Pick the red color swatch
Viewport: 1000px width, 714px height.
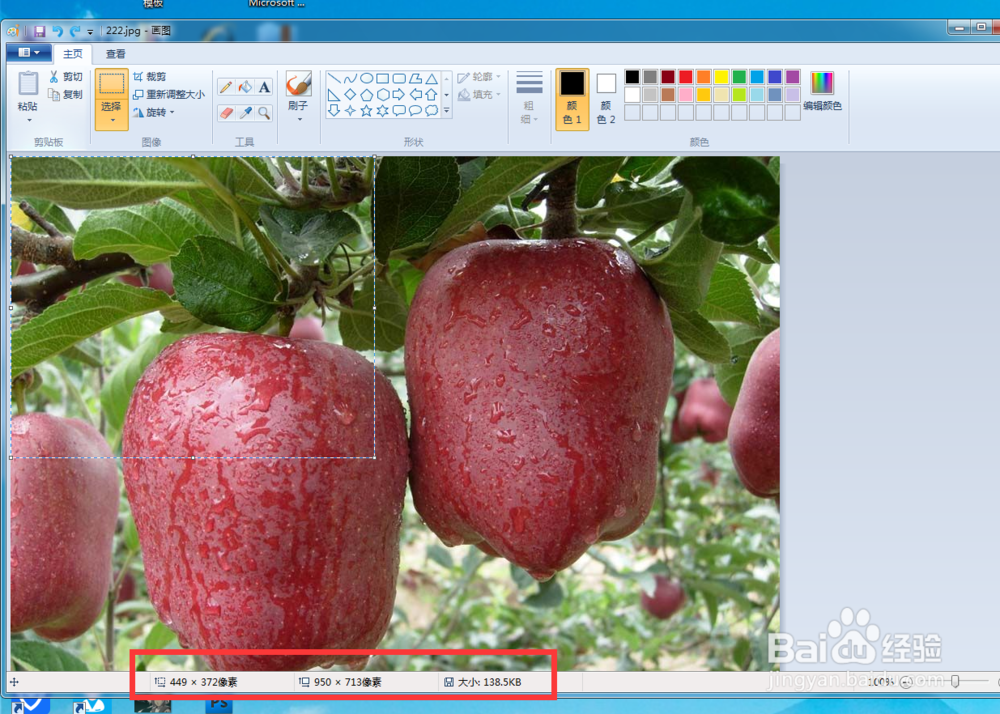(x=686, y=77)
